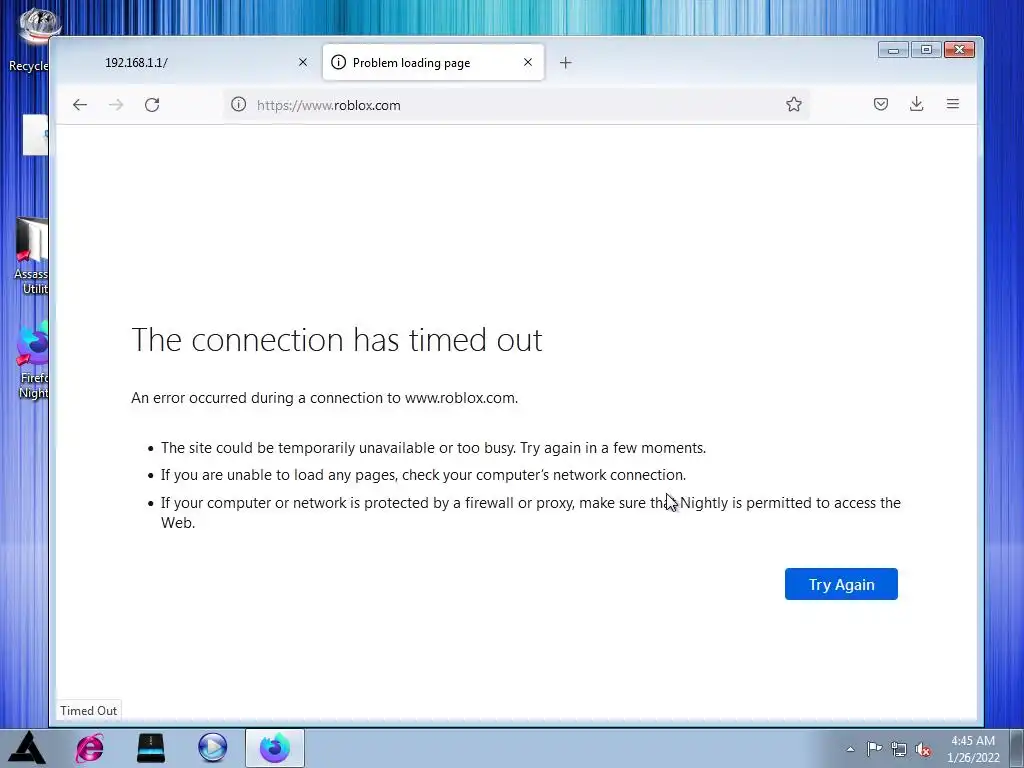Switch to the 192.168.1.1/ tab
This screenshot has width=1024, height=768.
tap(189, 63)
